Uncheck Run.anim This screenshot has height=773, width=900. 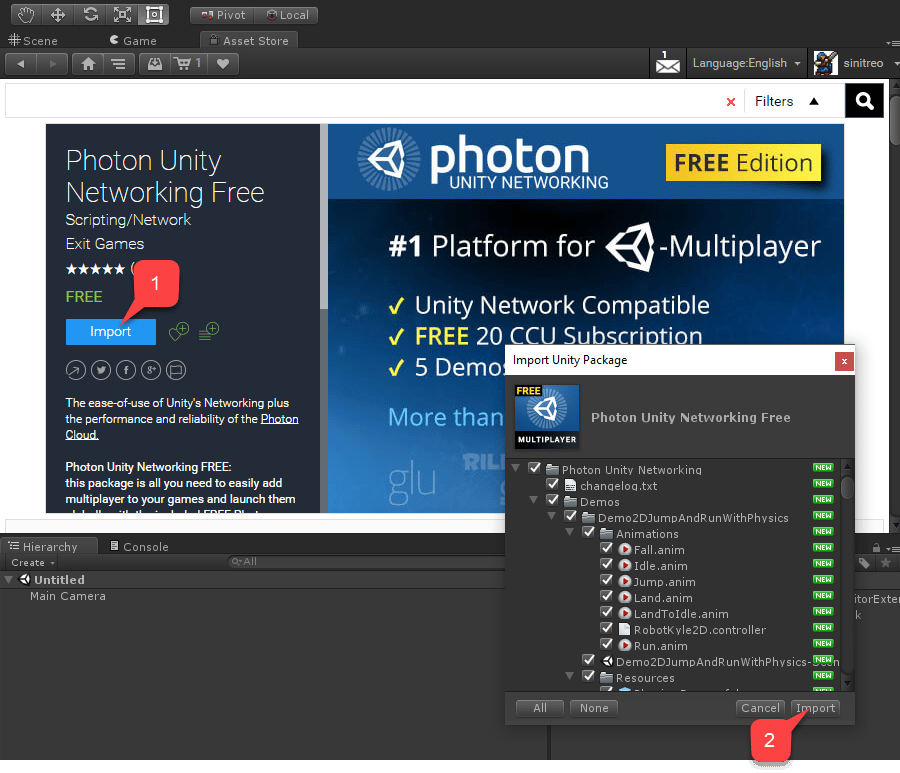pos(607,644)
